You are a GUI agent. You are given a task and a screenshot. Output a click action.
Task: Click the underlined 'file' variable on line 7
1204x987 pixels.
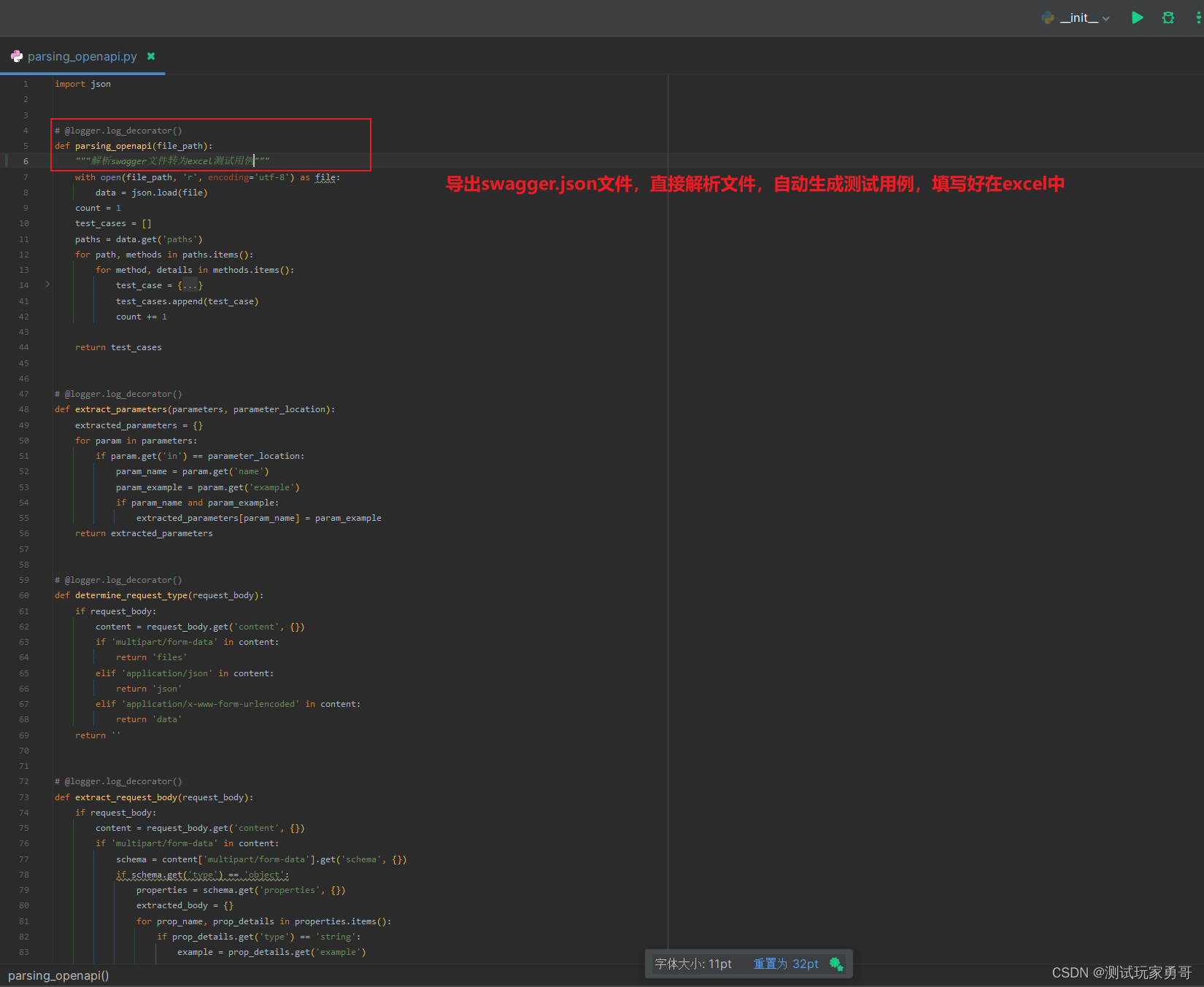click(x=325, y=177)
